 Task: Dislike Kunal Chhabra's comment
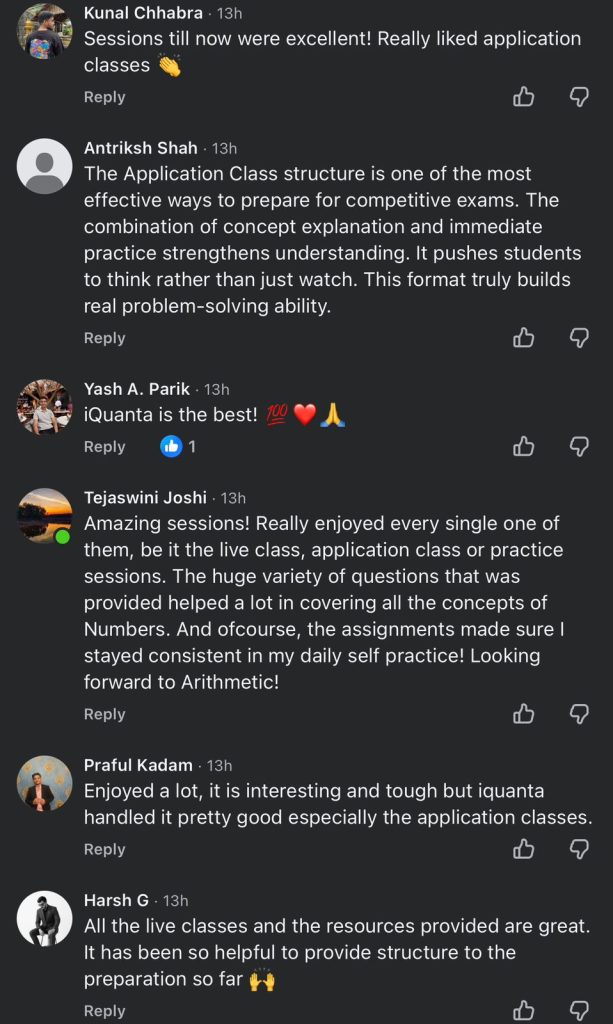click(x=579, y=96)
